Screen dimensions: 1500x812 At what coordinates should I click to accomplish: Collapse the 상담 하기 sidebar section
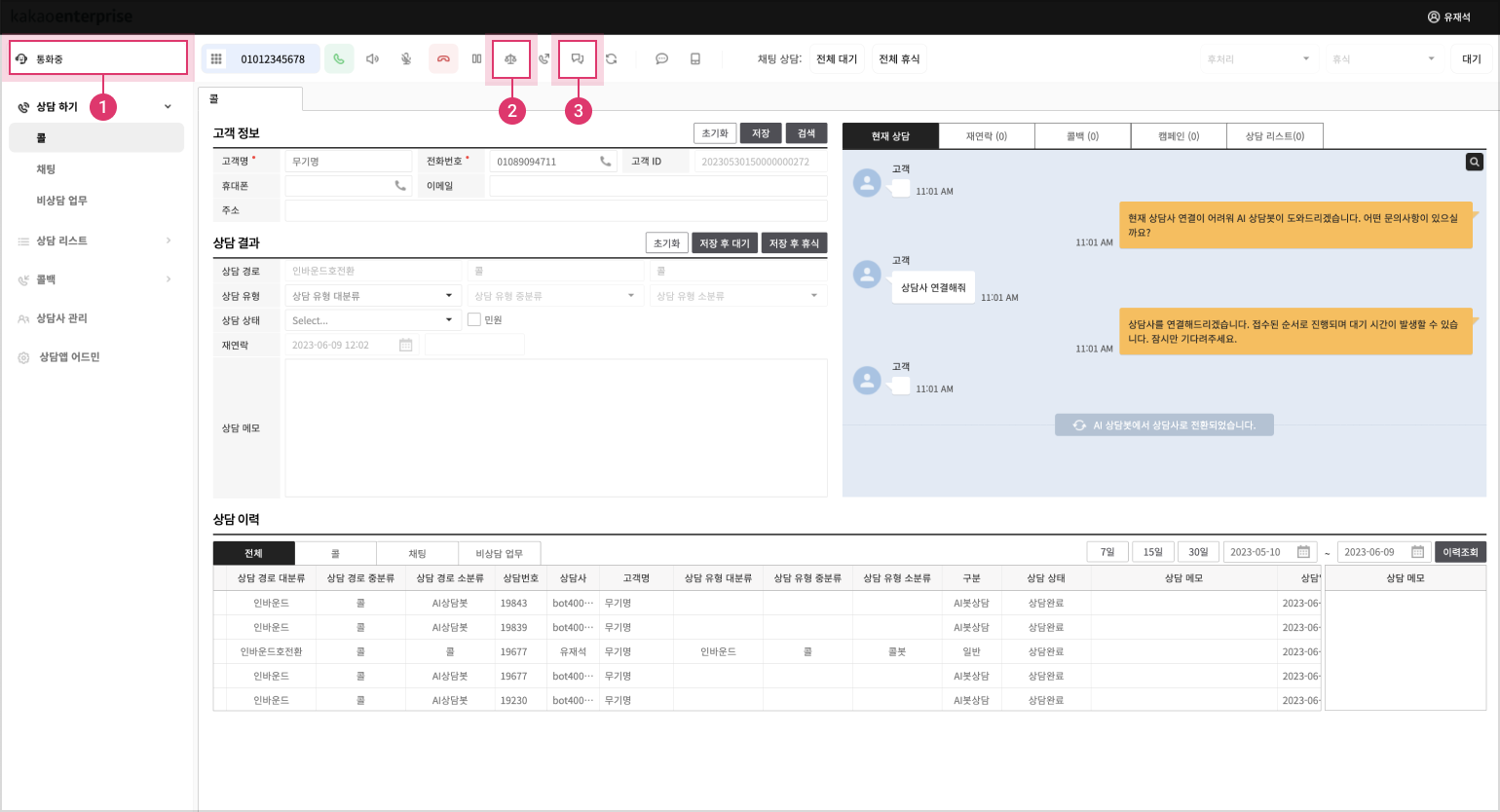168,107
